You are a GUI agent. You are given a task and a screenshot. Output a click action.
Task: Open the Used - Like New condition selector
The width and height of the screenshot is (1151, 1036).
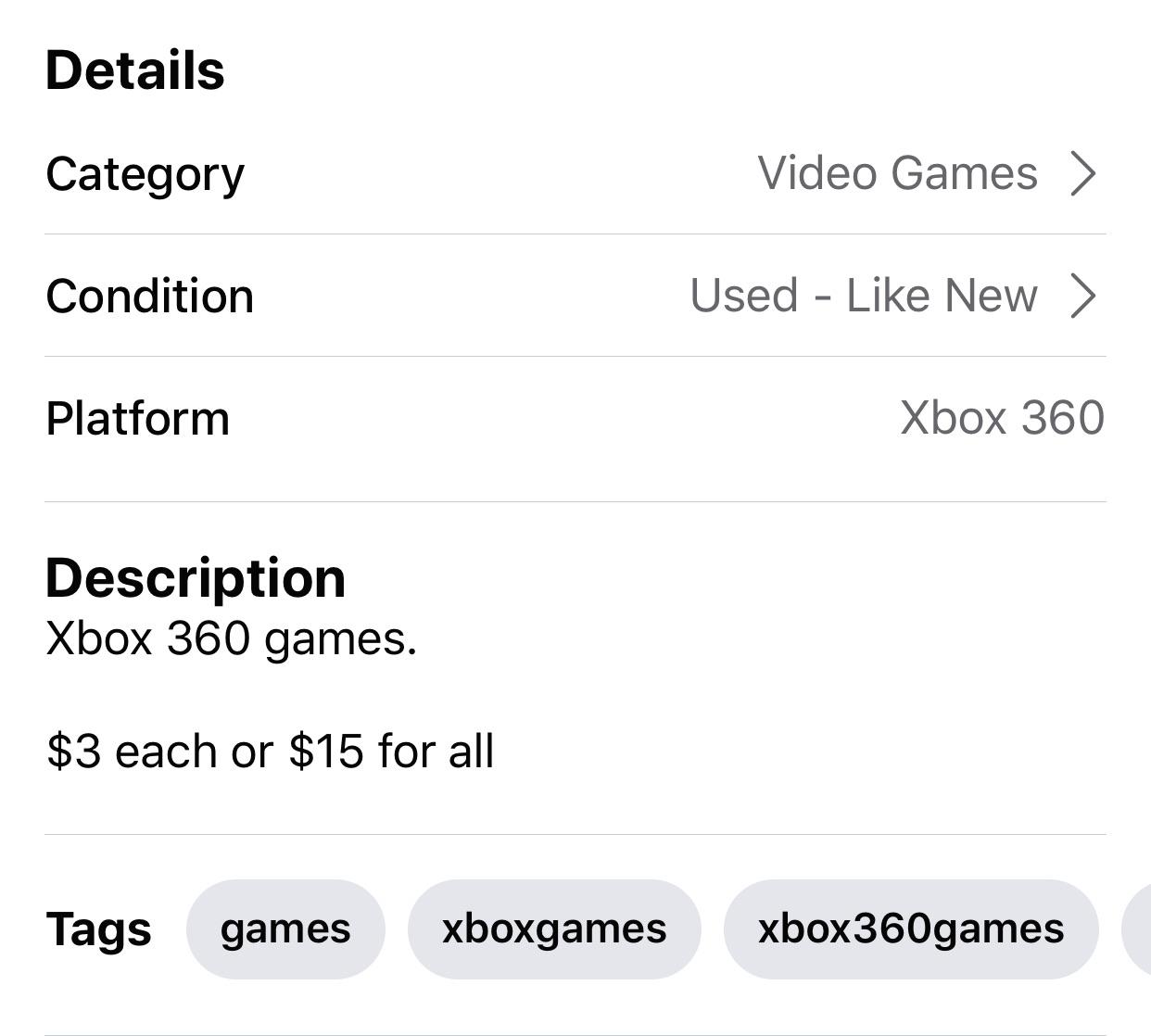coord(864,296)
